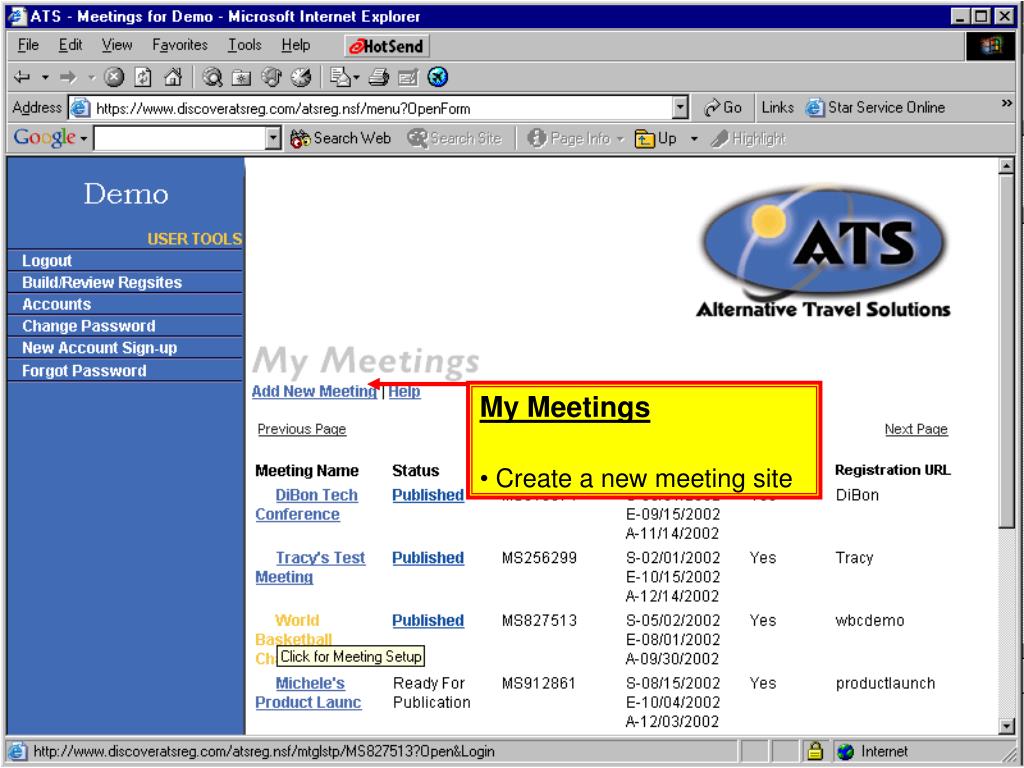Open the Back button history dropdown arrow

(44, 78)
